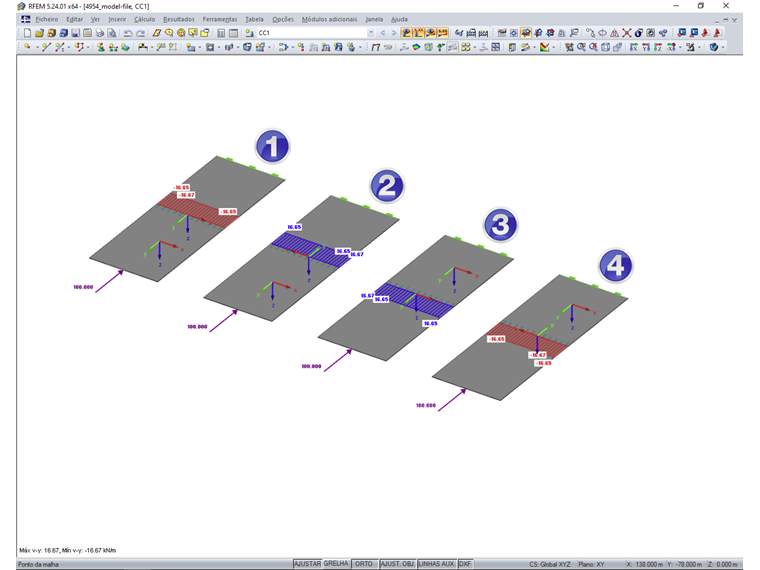Click the new node tool icon
Viewport: 760px width, 570px height.
pos(27,47)
